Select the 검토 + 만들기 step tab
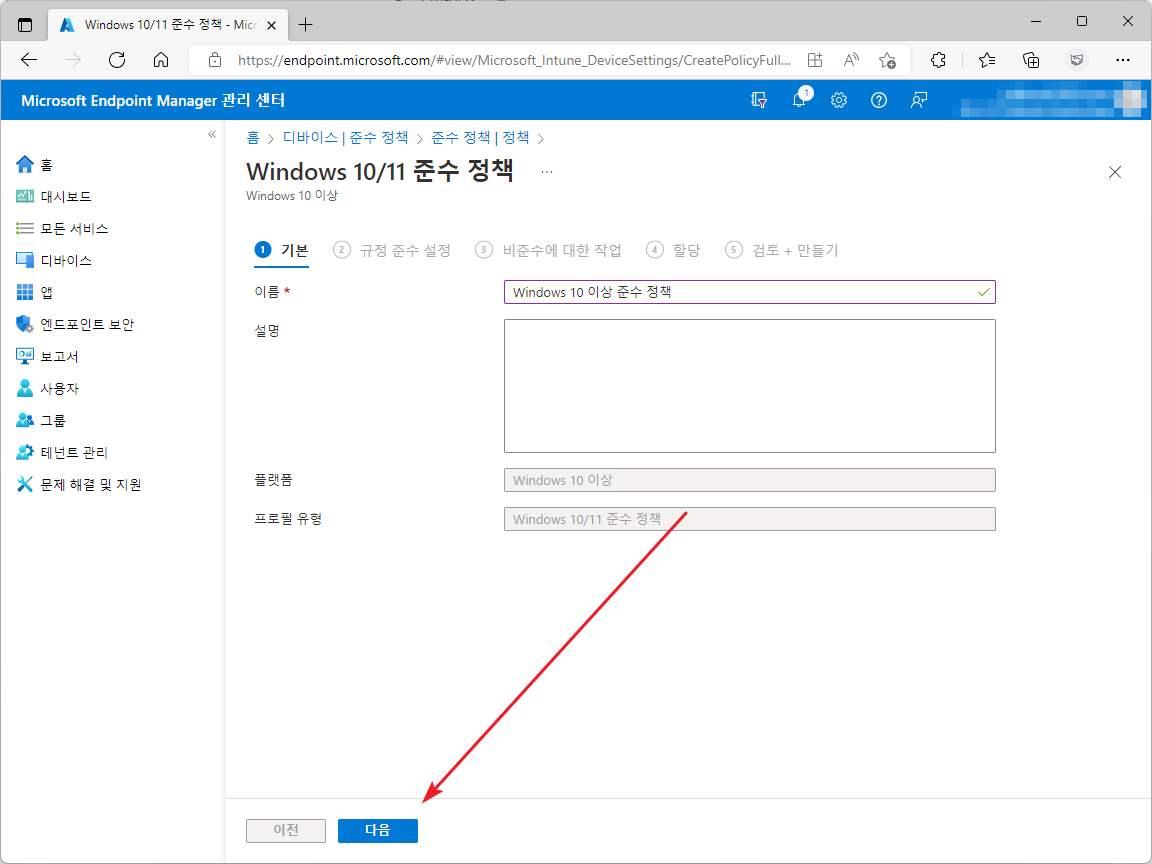This screenshot has width=1152, height=864. tap(782, 251)
